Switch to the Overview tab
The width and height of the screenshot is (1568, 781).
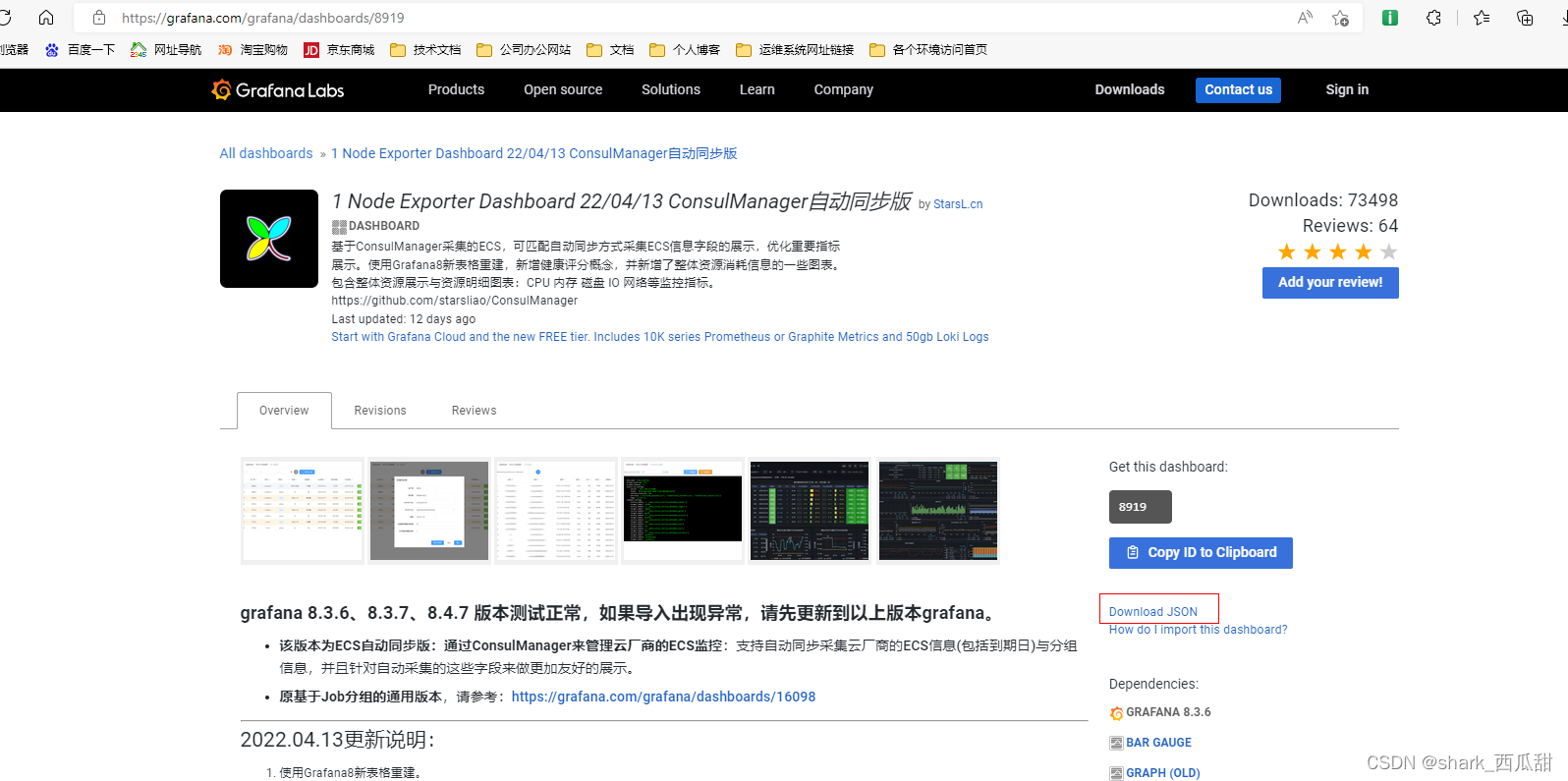(284, 411)
